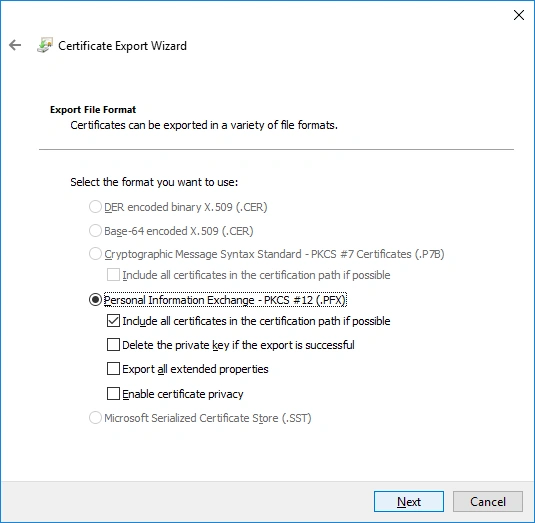Enable certificate privacy checkbox
535x523 pixels.
click(113, 394)
